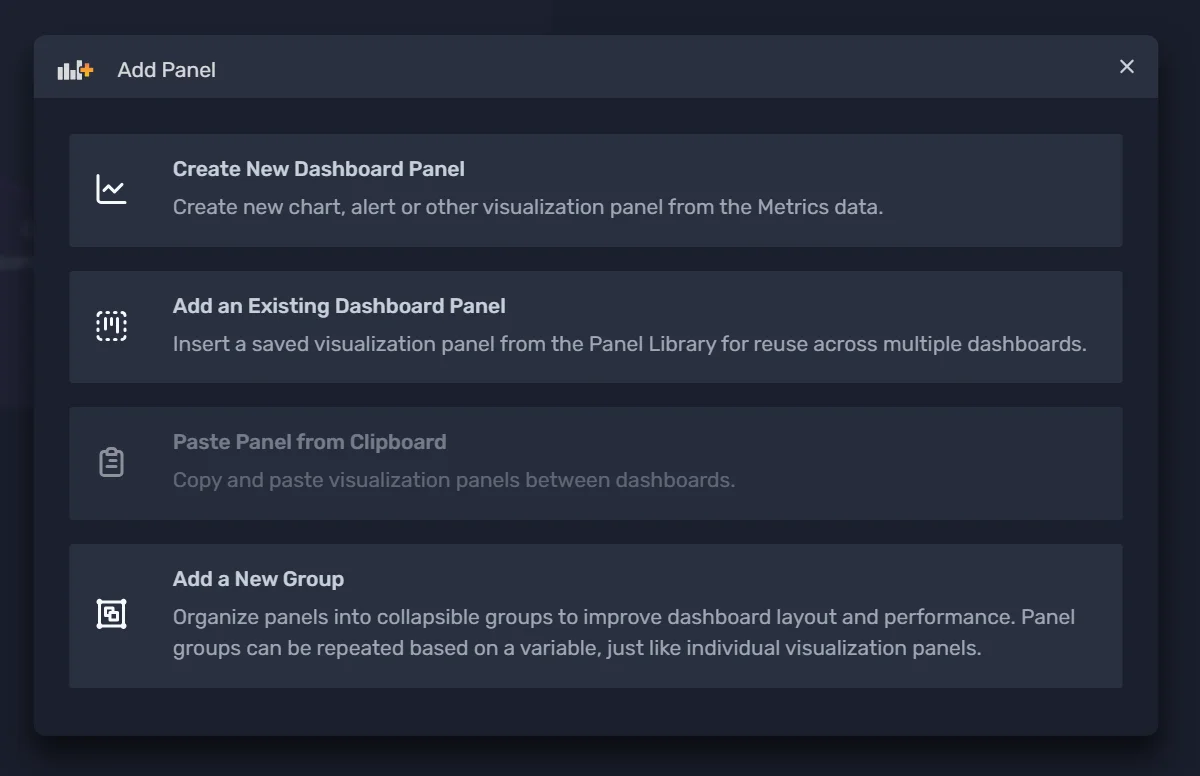Click the panel library icon for existing panels

111,326
